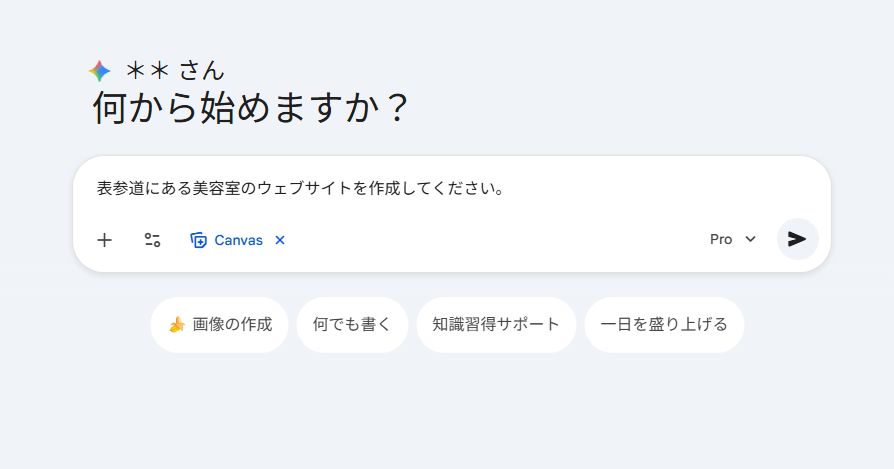Click the ＊＊ さん greeting text
This screenshot has height=469, width=894.
[x=175, y=70]
